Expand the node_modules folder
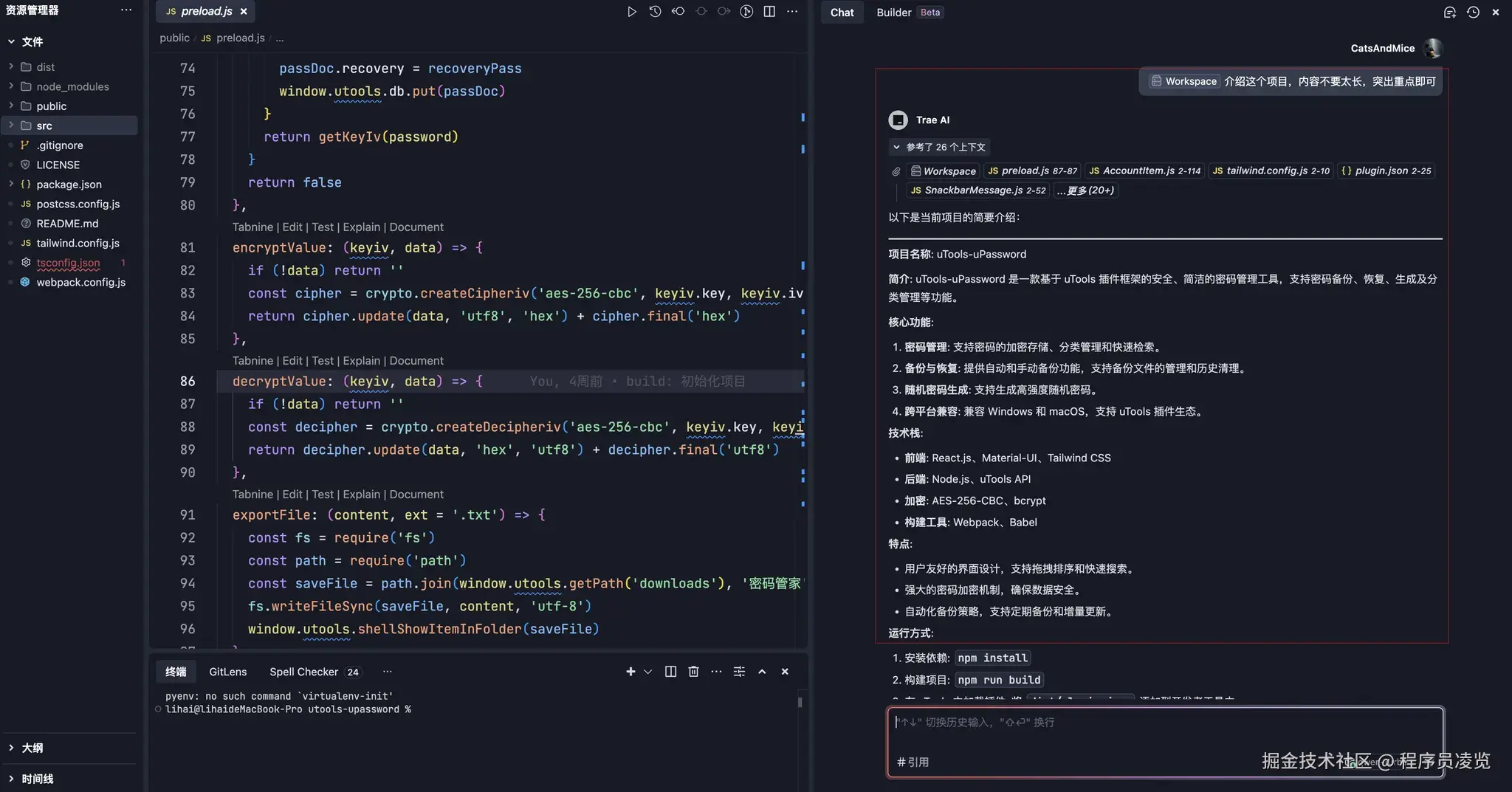Image resolution: width=1512 pixels, height=792 pixels. [x=11, y=86]
